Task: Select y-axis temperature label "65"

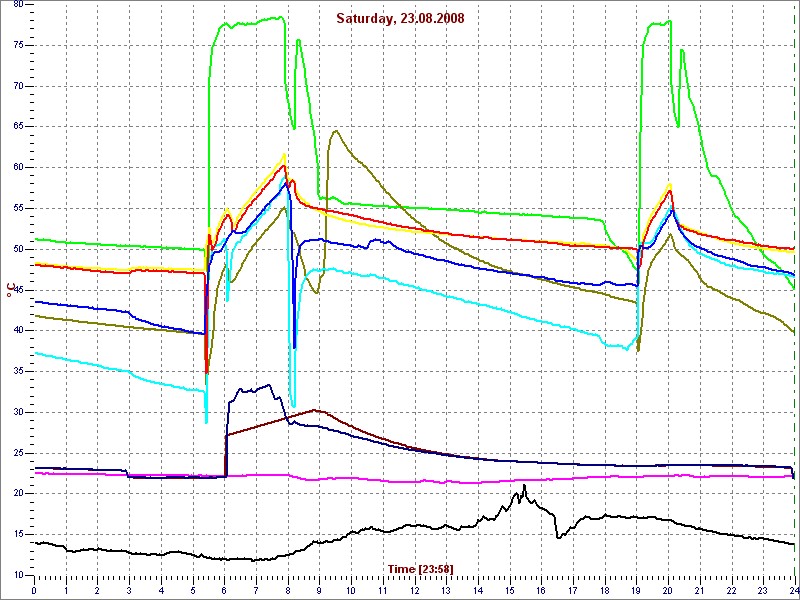Action: [18, 127]
